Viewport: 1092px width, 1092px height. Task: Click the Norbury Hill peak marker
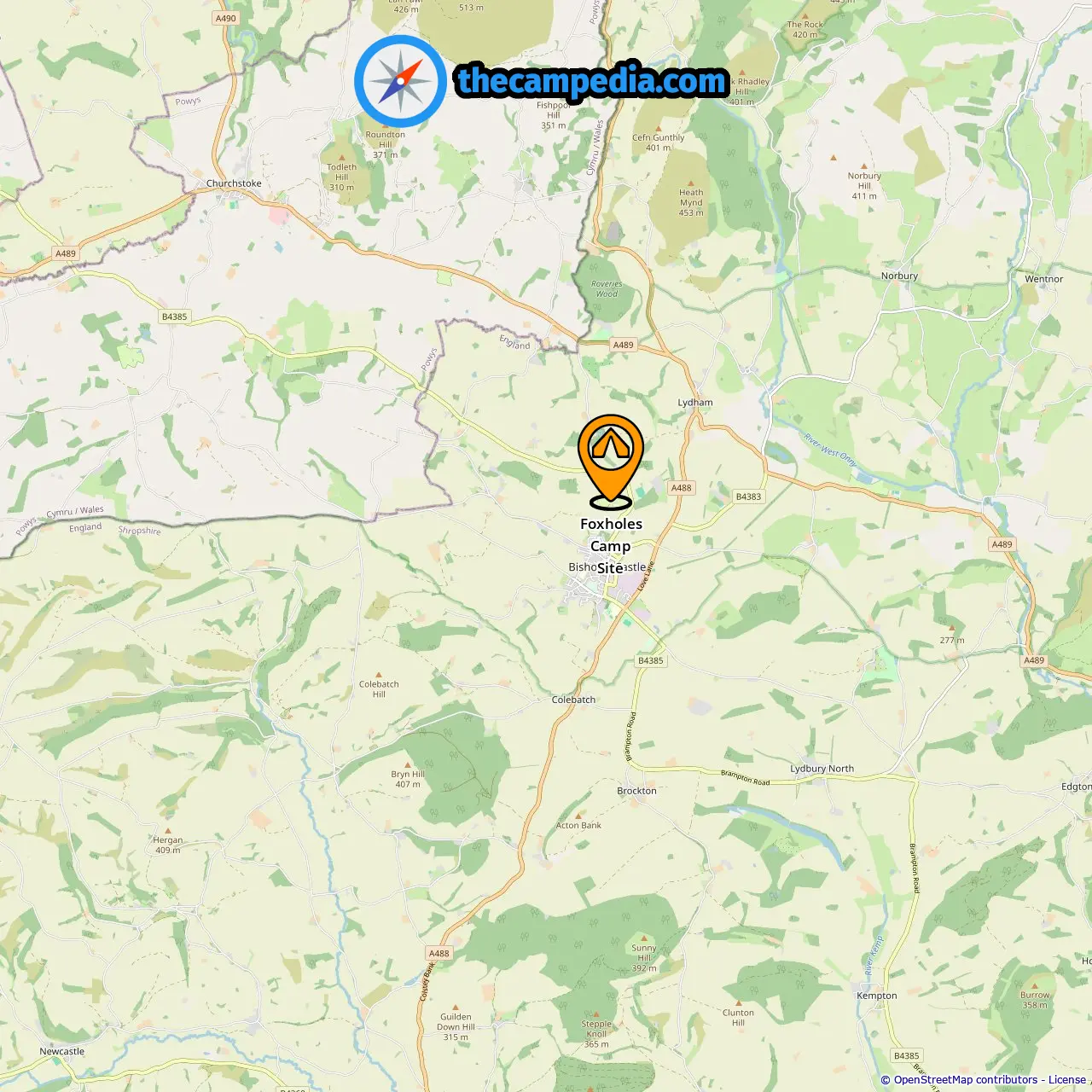(864, 166)
